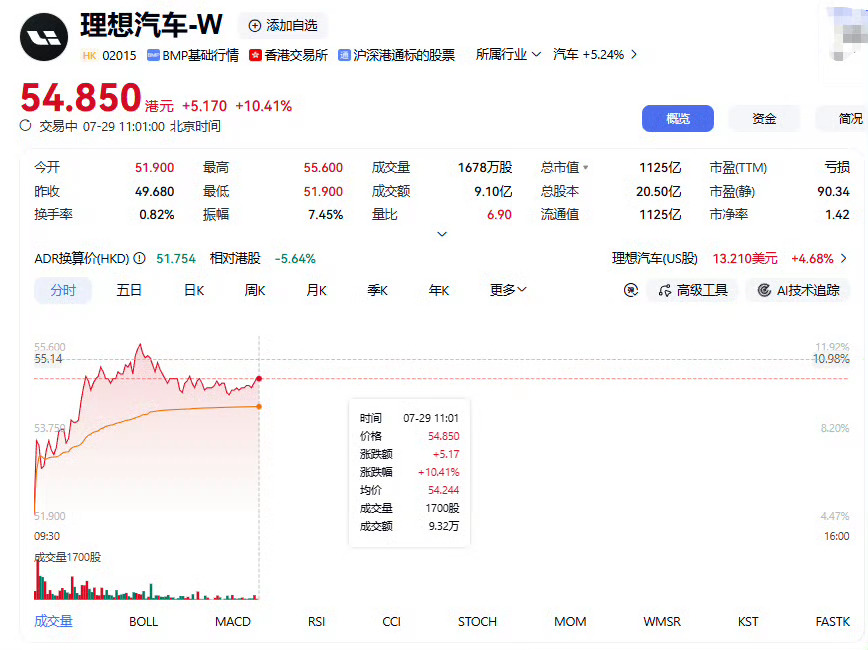This screenshot has width=868, height=650.
Task: Open 理想汽车(US股) quote link
Action: point(655,259)
